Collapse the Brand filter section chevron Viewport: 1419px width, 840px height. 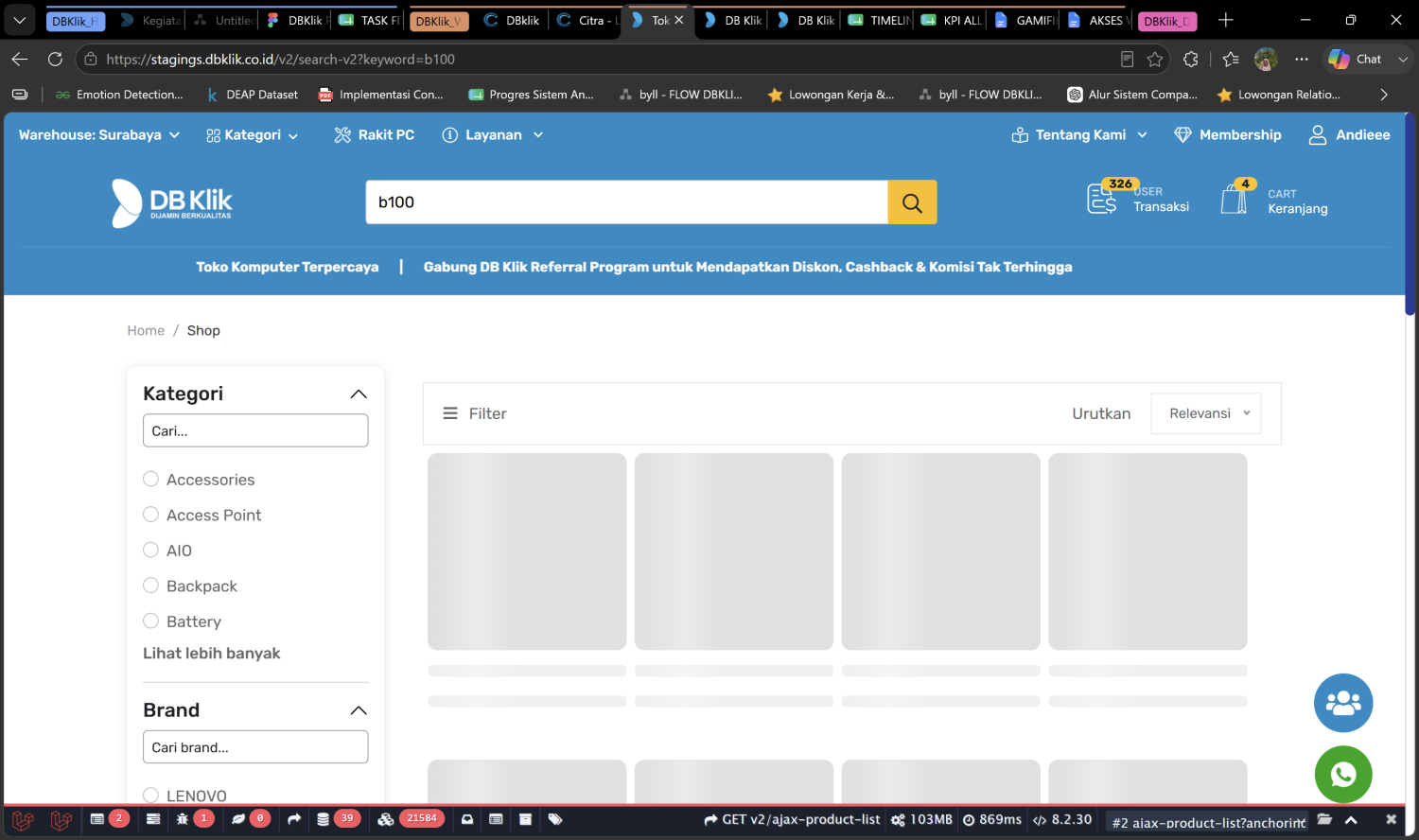359,710
